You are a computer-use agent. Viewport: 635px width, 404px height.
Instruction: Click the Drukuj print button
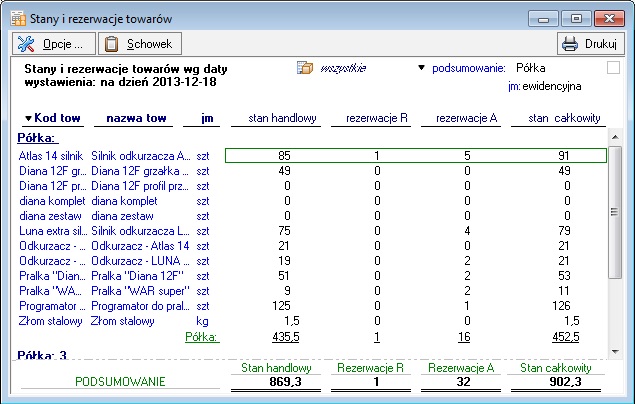591,44
